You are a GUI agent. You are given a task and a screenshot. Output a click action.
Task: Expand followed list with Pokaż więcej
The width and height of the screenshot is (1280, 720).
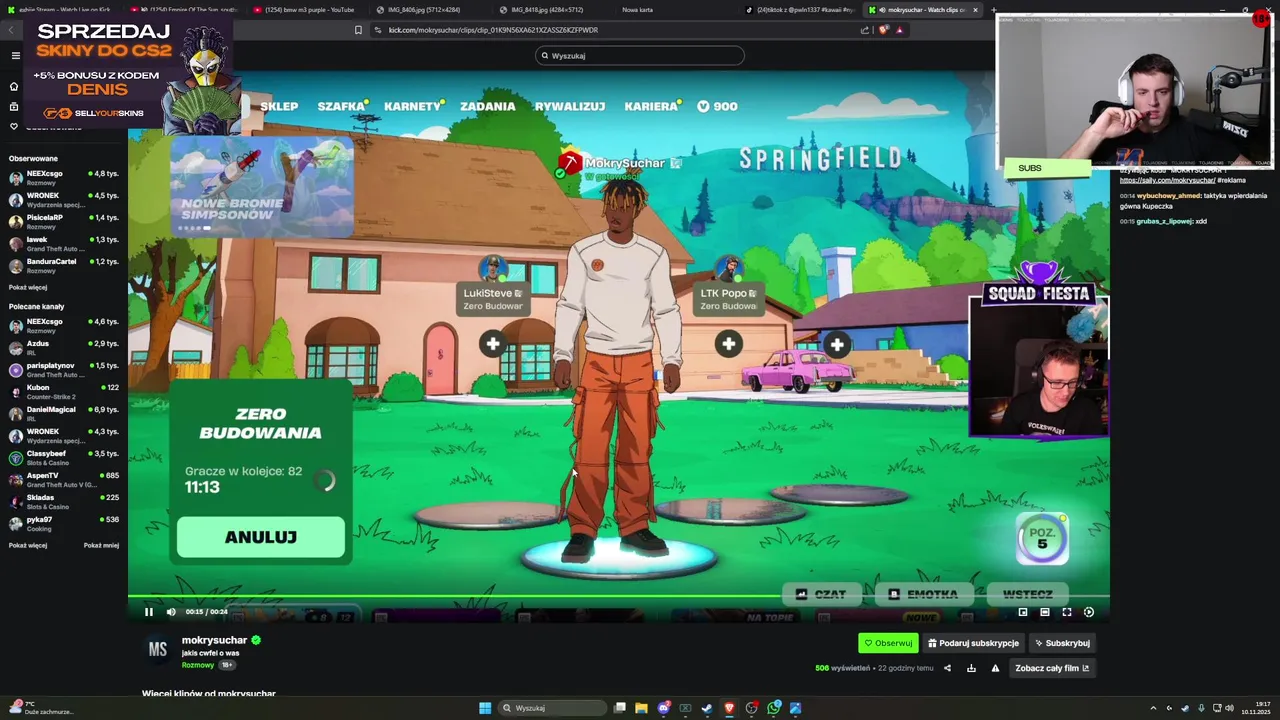(28, 287)
